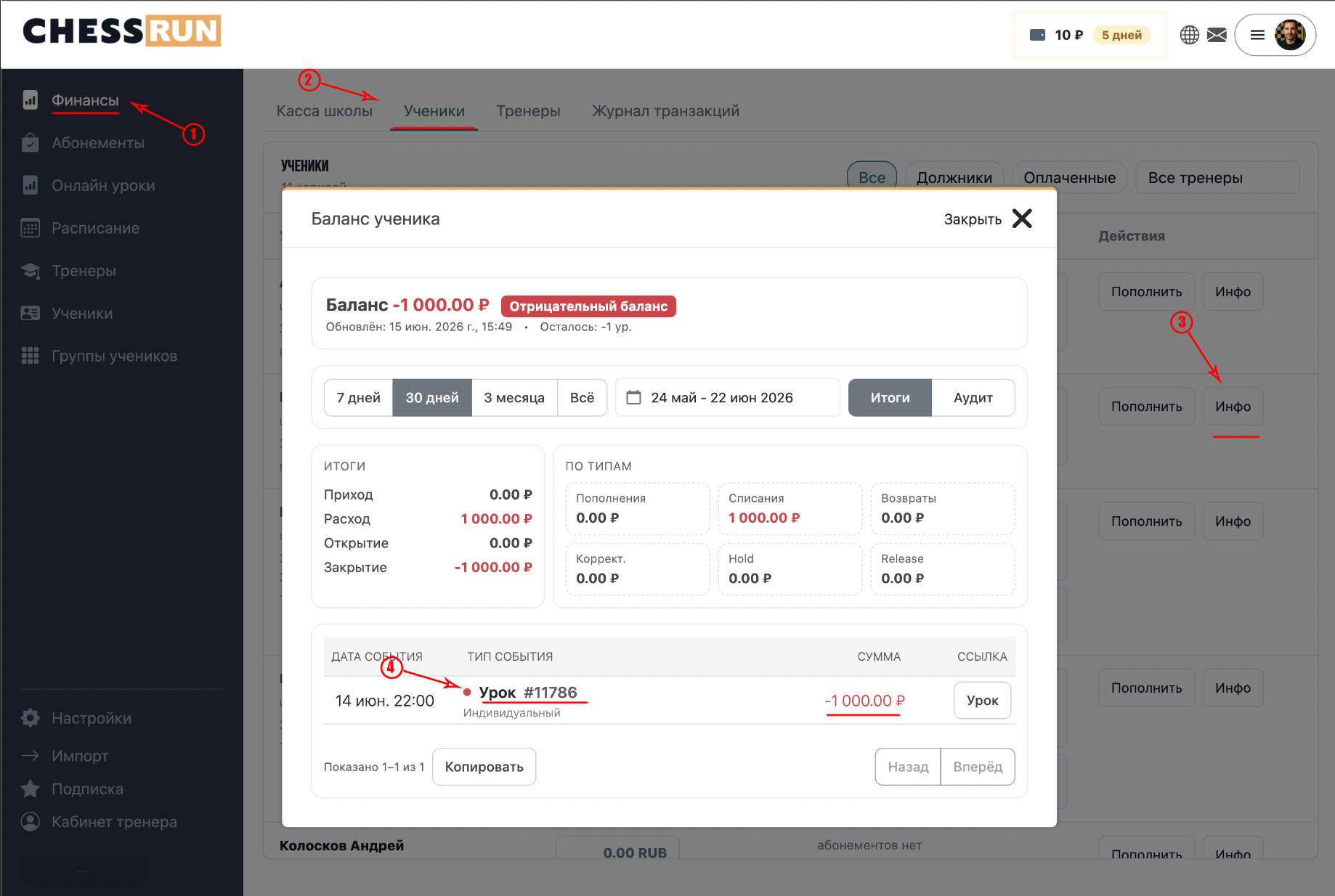Click calendar icon in date range
This screenshot has height=896, width=1335.
633,397
